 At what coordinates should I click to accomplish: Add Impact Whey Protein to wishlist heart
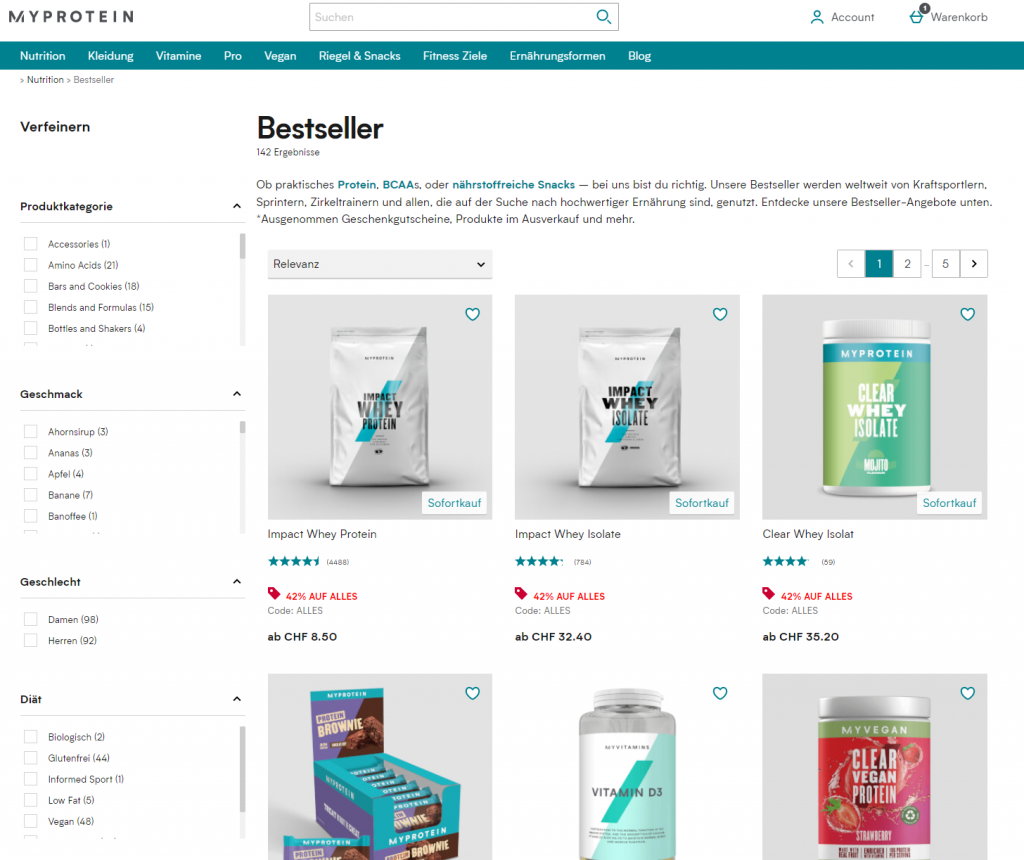(472, 314)
